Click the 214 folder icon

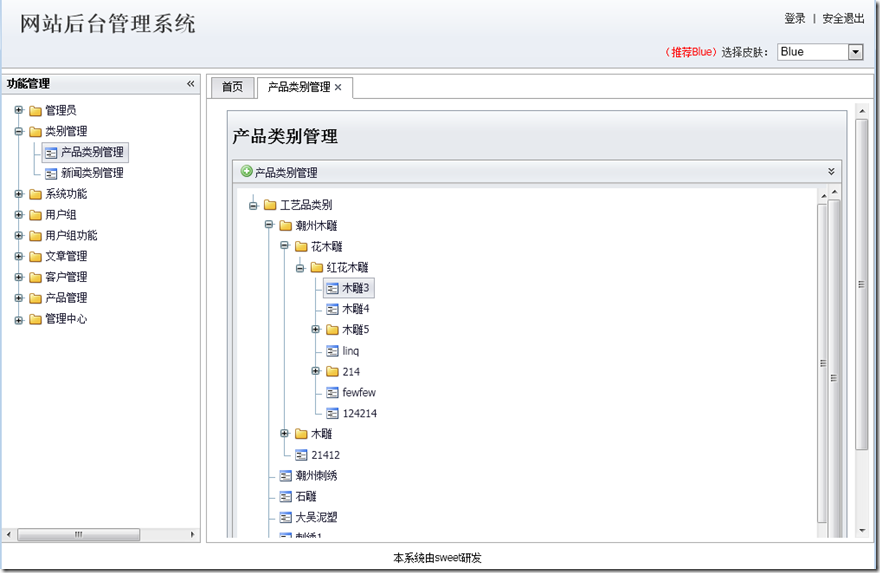point(332,372)
